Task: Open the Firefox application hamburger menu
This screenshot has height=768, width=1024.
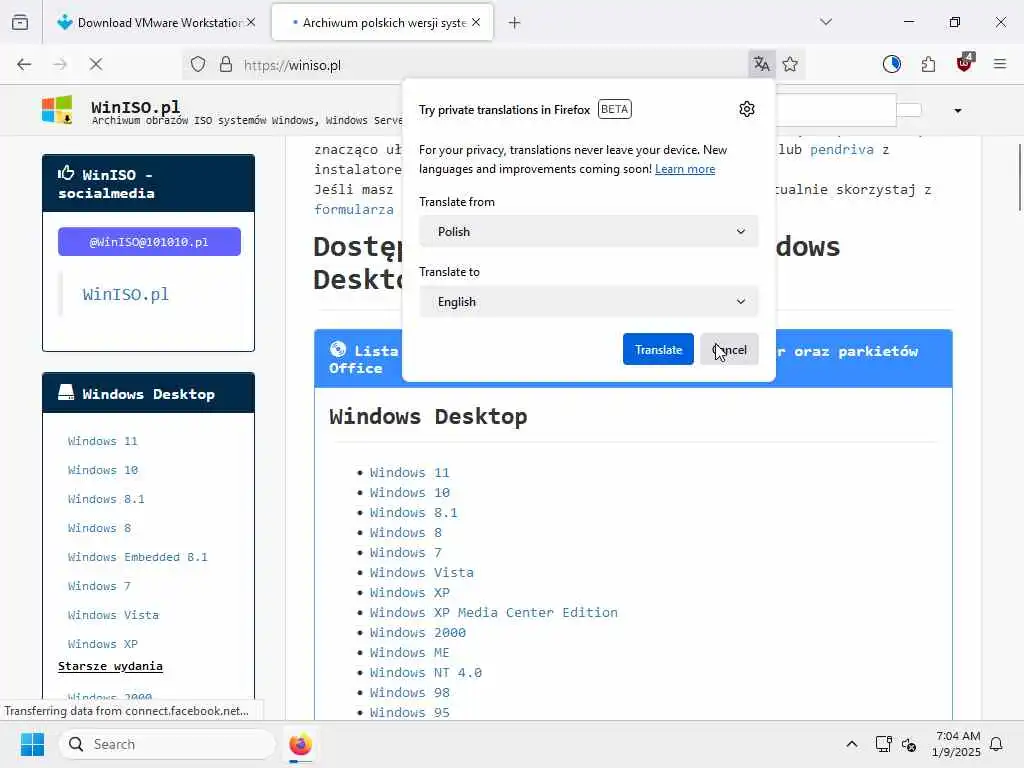Action: [1000, 64]
